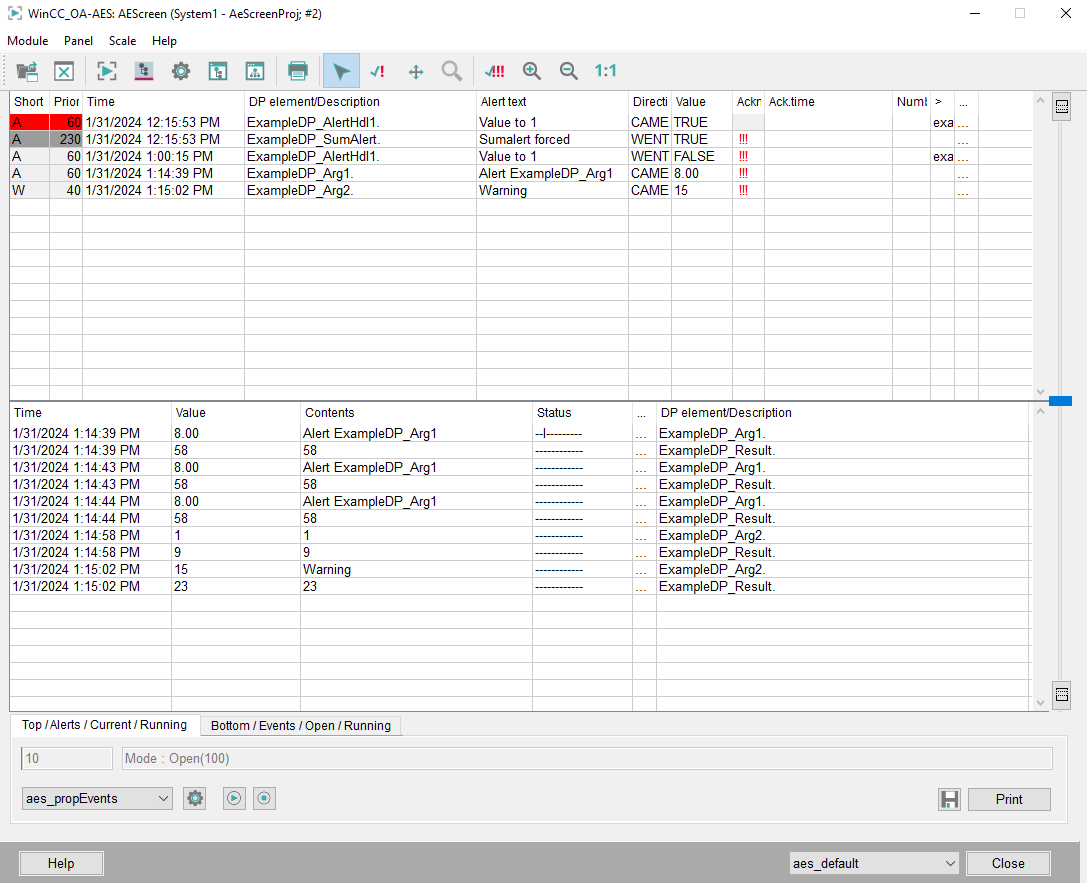Viewport: 1087px width, 883px height.
Task: Click the Help button
Action: (61, 863)
